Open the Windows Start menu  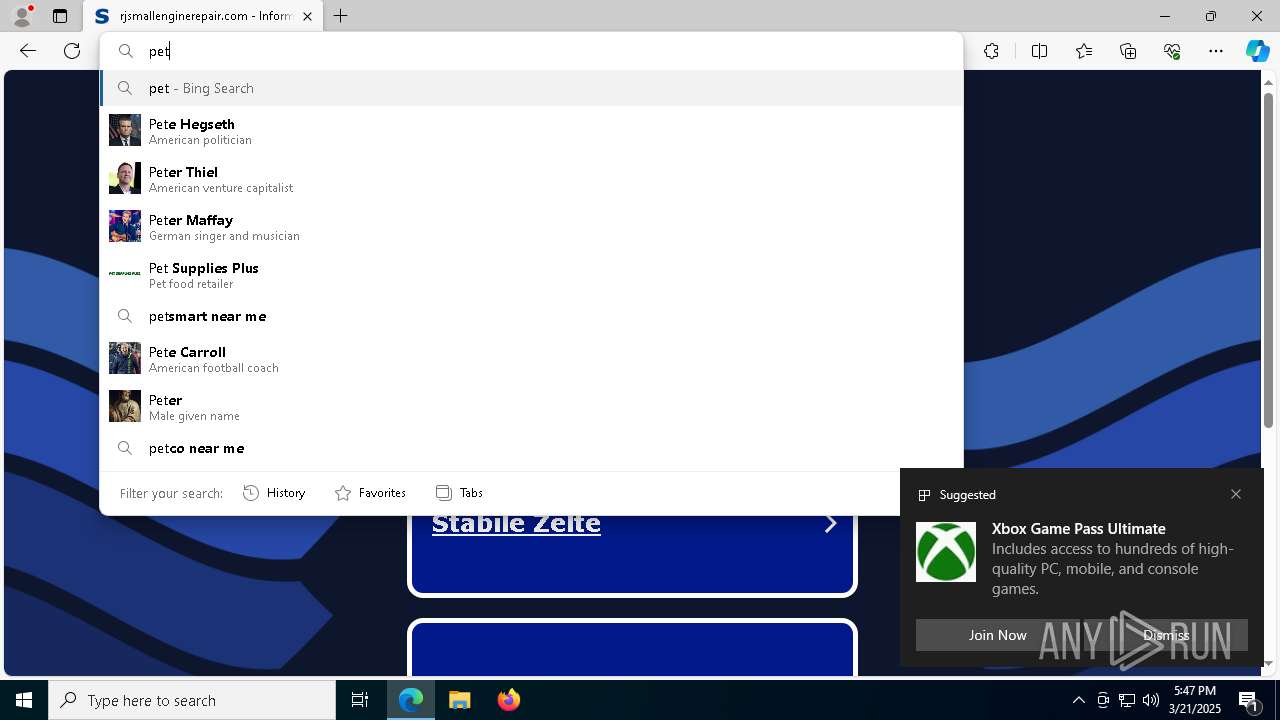pos(24,700)
